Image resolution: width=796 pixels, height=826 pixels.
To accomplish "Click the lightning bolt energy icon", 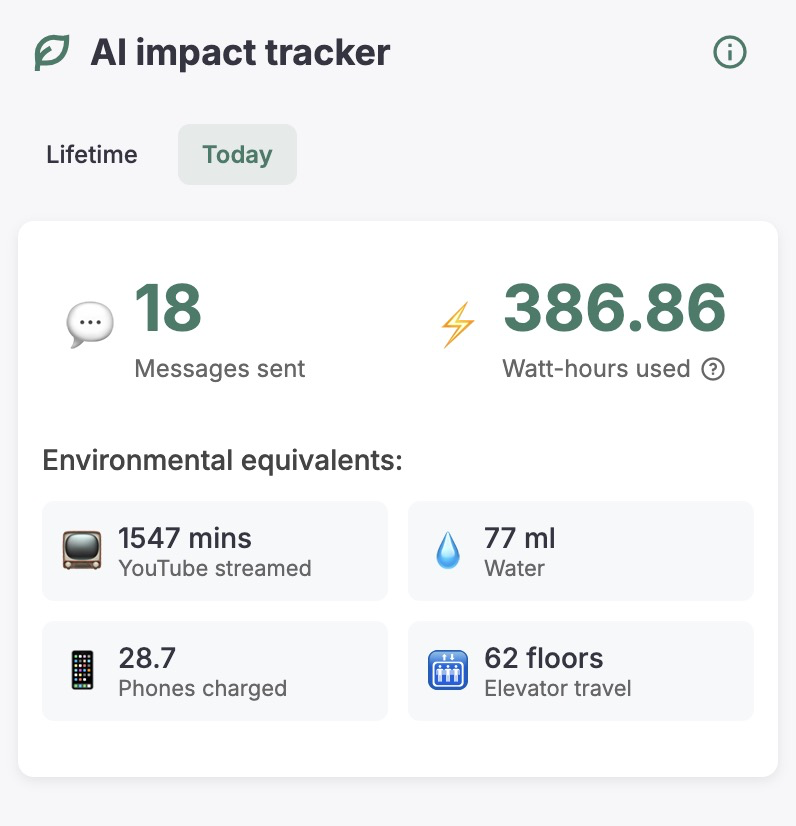I will 457,324.
